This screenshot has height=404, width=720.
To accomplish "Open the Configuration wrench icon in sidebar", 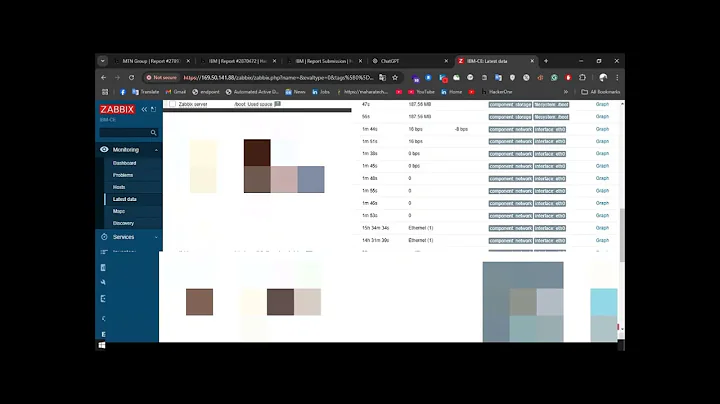I will click(103, 282).
